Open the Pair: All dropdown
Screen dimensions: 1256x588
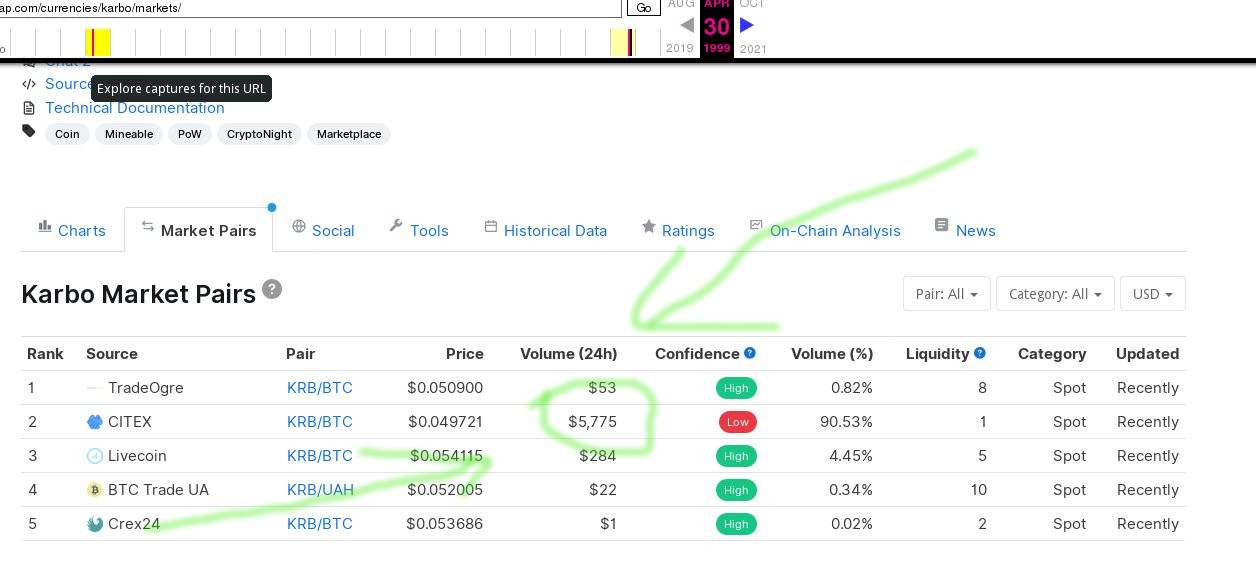[946, 294]
